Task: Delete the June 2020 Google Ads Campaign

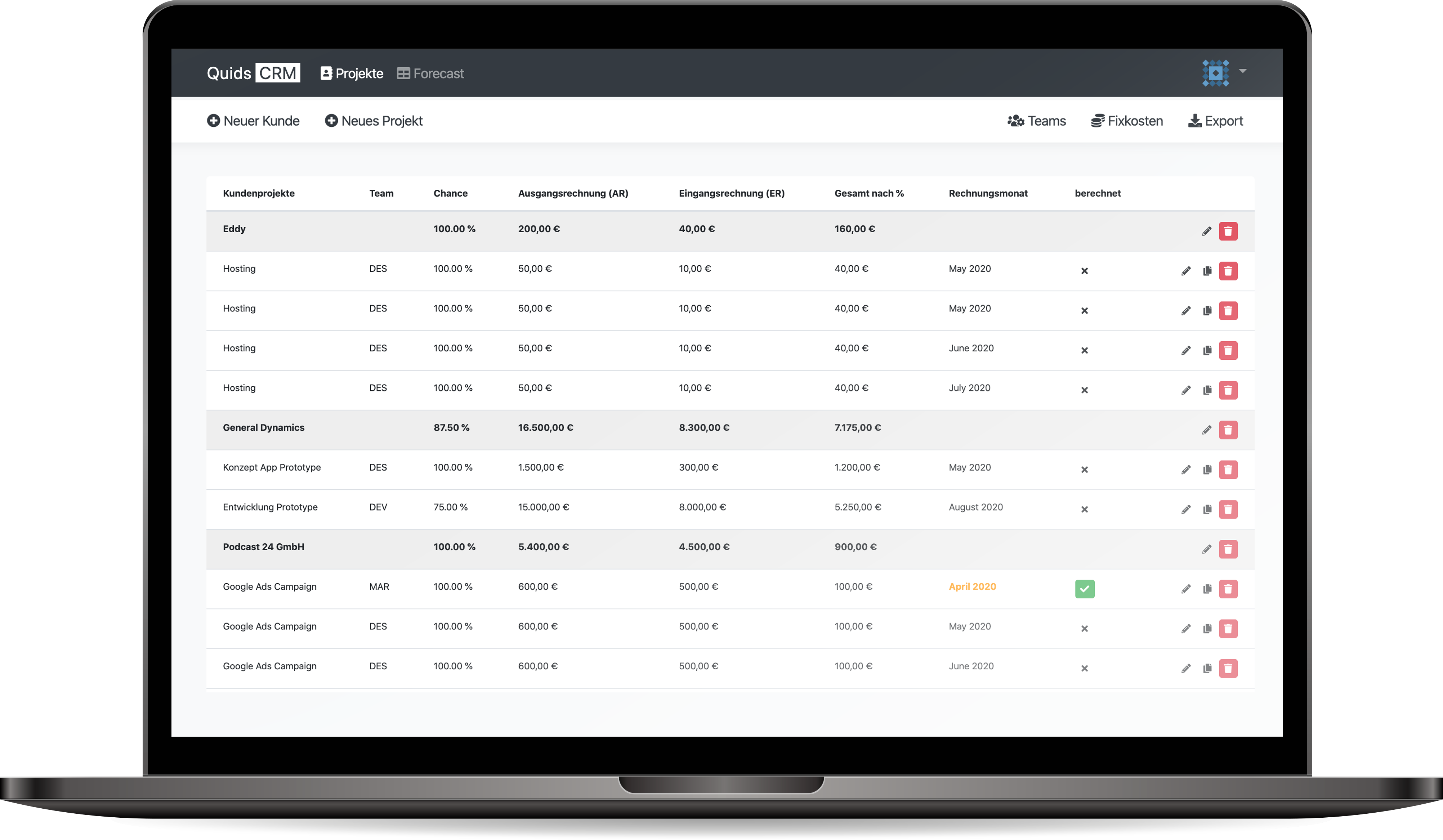Action: [1228, 668]
